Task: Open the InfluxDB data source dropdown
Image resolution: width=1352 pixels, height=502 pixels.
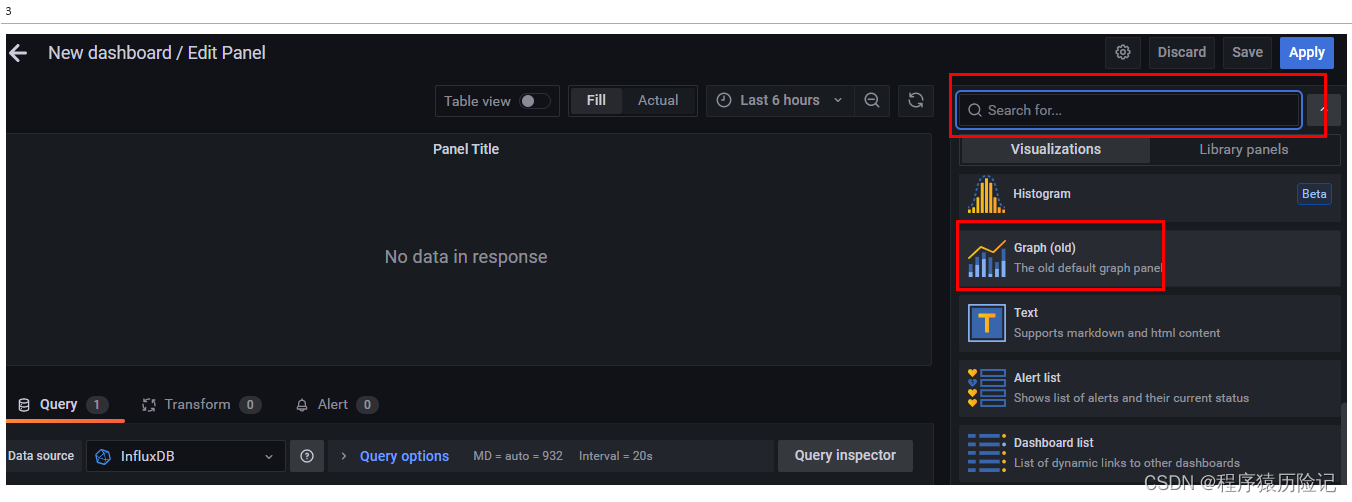Action: click(x=186, y=456)
